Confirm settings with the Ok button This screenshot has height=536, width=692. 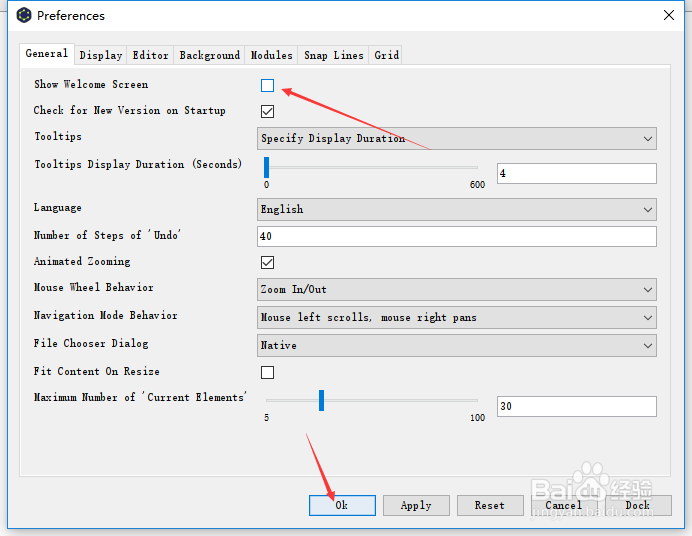tap(342, 505)
